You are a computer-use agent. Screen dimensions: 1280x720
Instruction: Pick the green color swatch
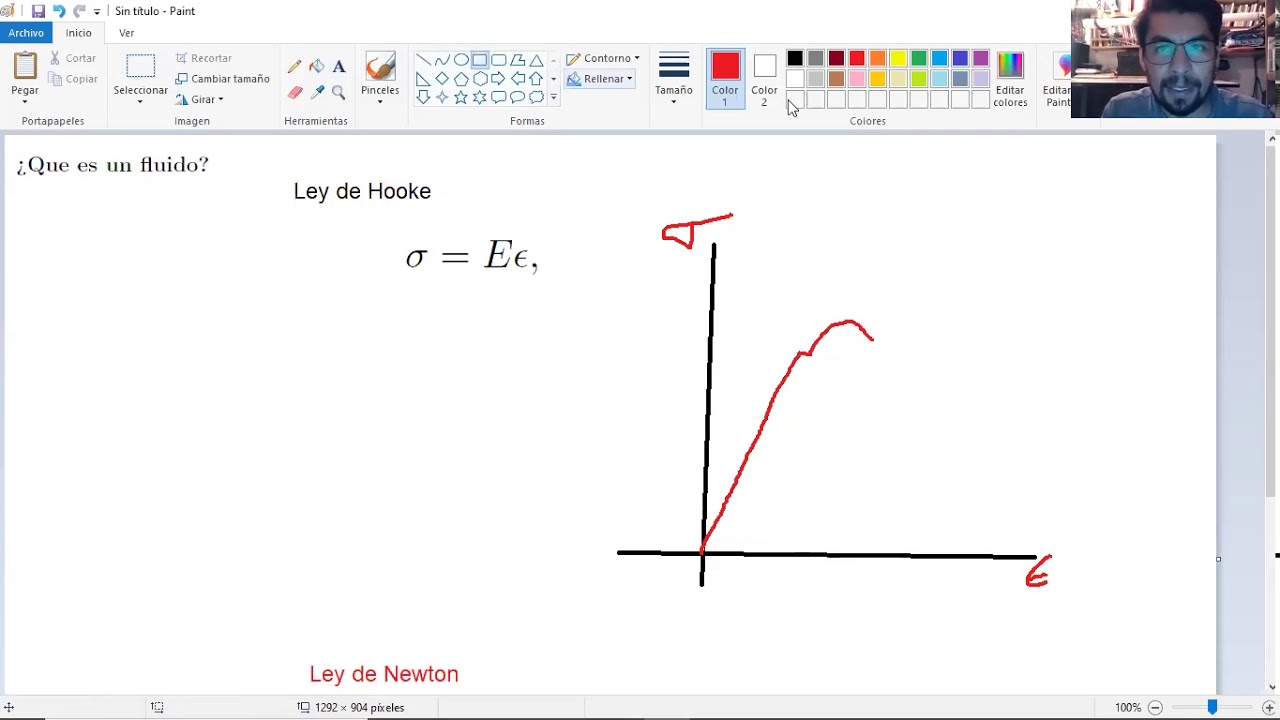coord(919,59)
